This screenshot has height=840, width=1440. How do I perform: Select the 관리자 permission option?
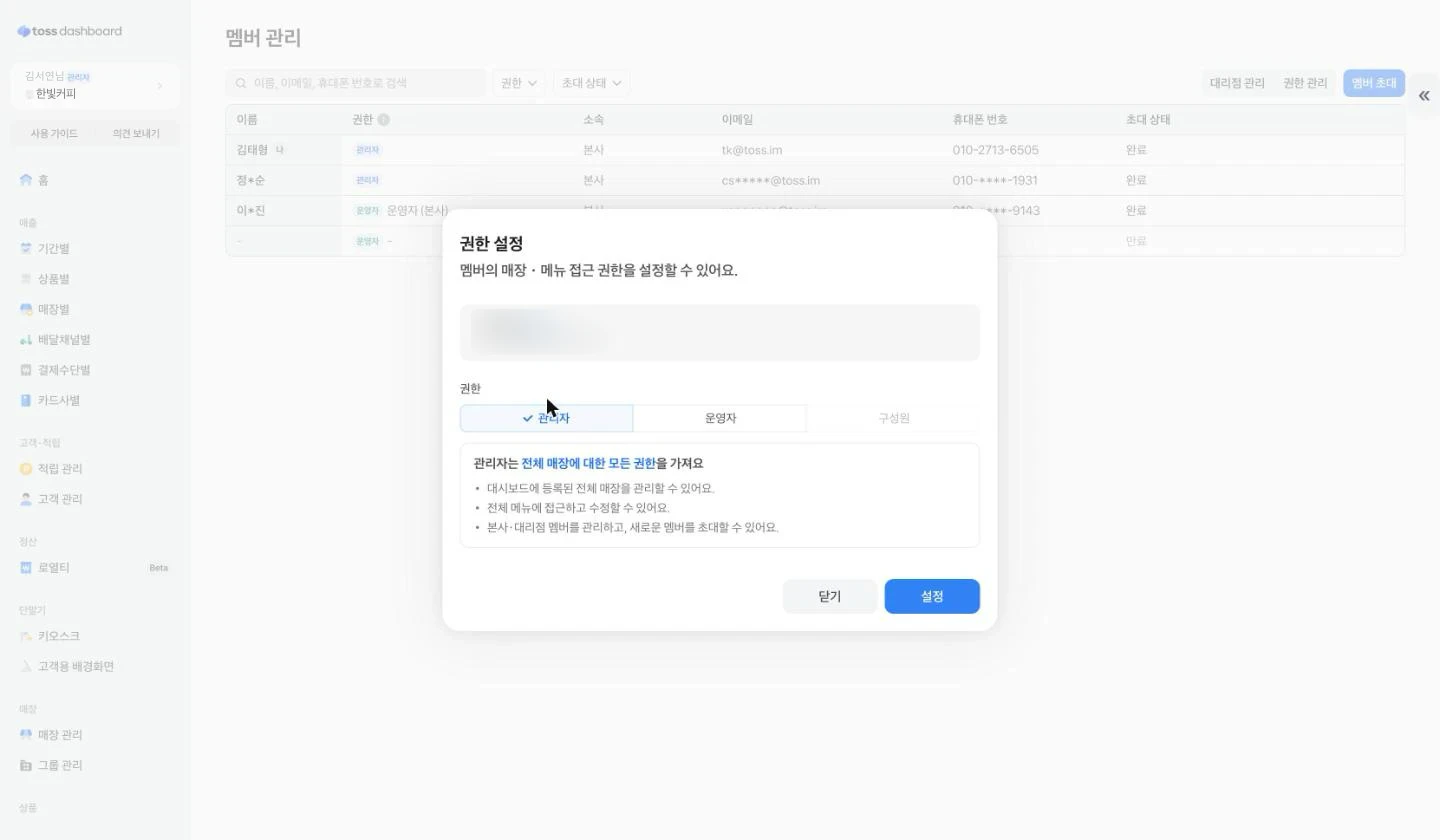pos(546,418)
